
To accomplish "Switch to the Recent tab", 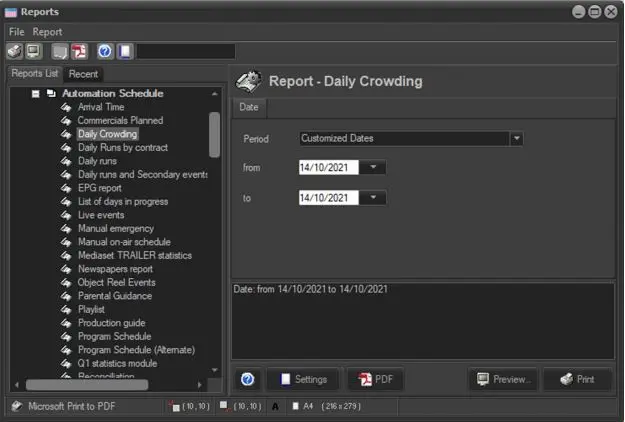I will [83, 74].
